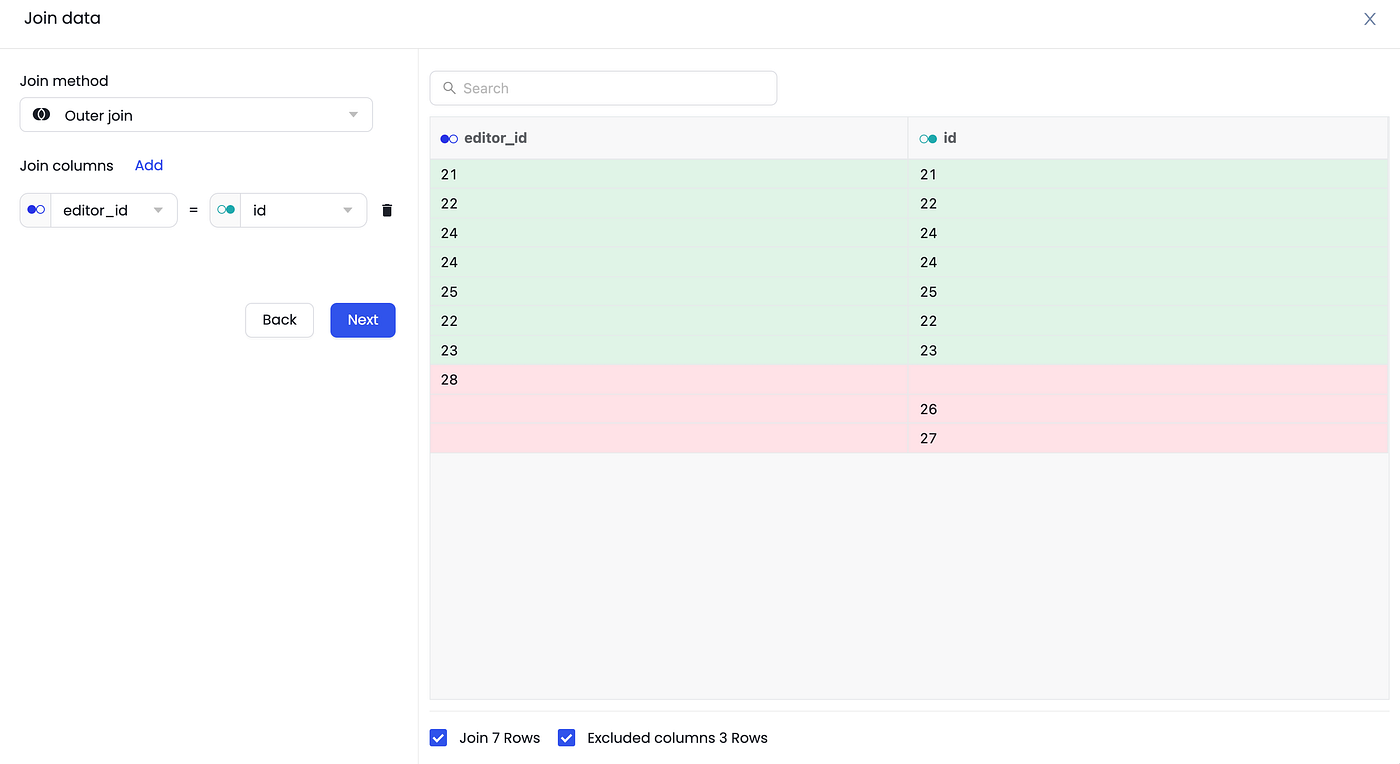1400x764 pixels.
Task: Select the id column header
Action: [948, 138]
